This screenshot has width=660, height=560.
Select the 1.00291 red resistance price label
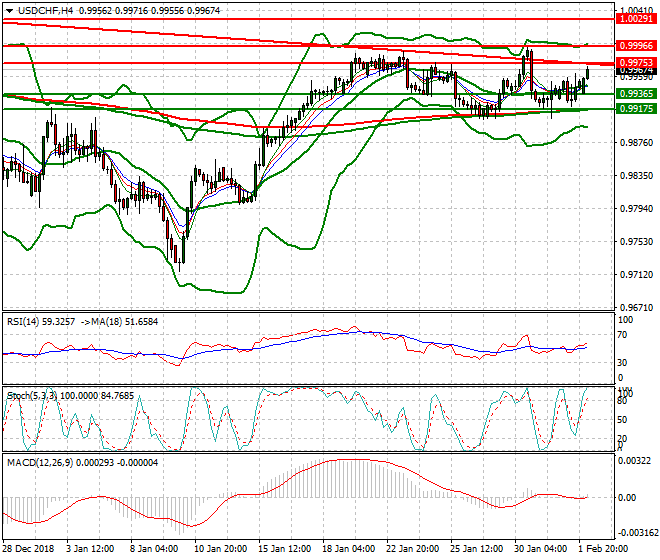[636, 19]
